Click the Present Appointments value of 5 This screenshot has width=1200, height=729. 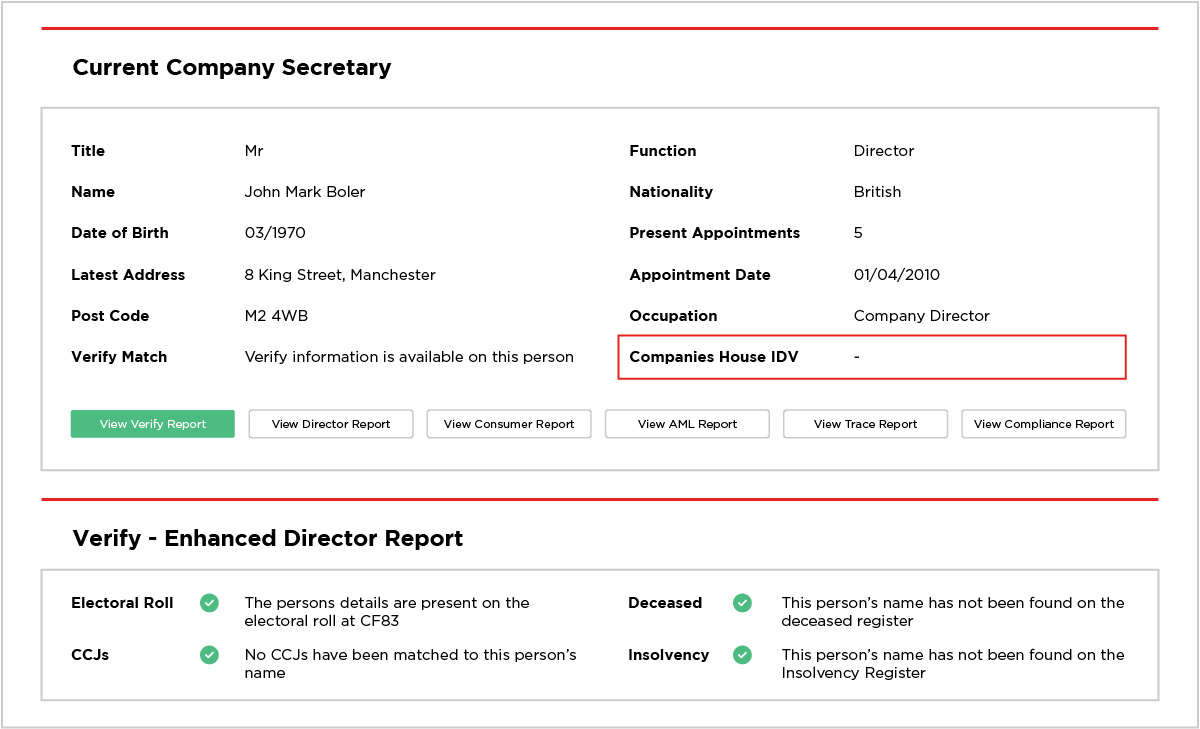[x=857, y=233]
